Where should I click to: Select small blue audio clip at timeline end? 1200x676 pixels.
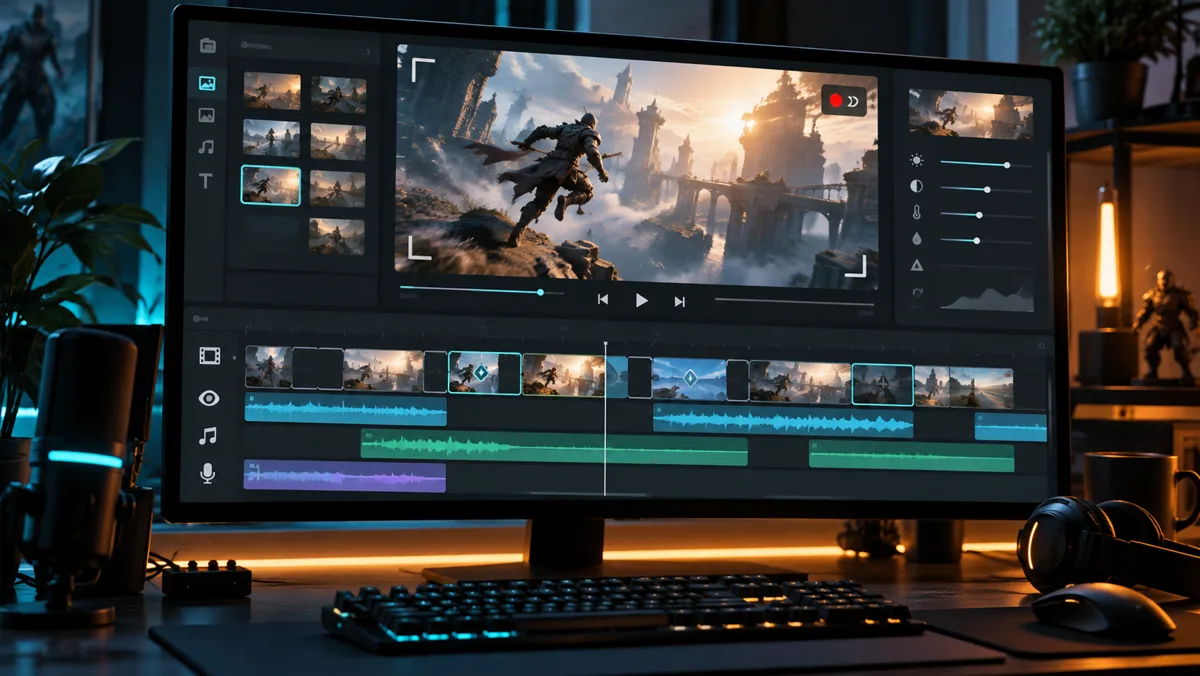[1011, 427]
